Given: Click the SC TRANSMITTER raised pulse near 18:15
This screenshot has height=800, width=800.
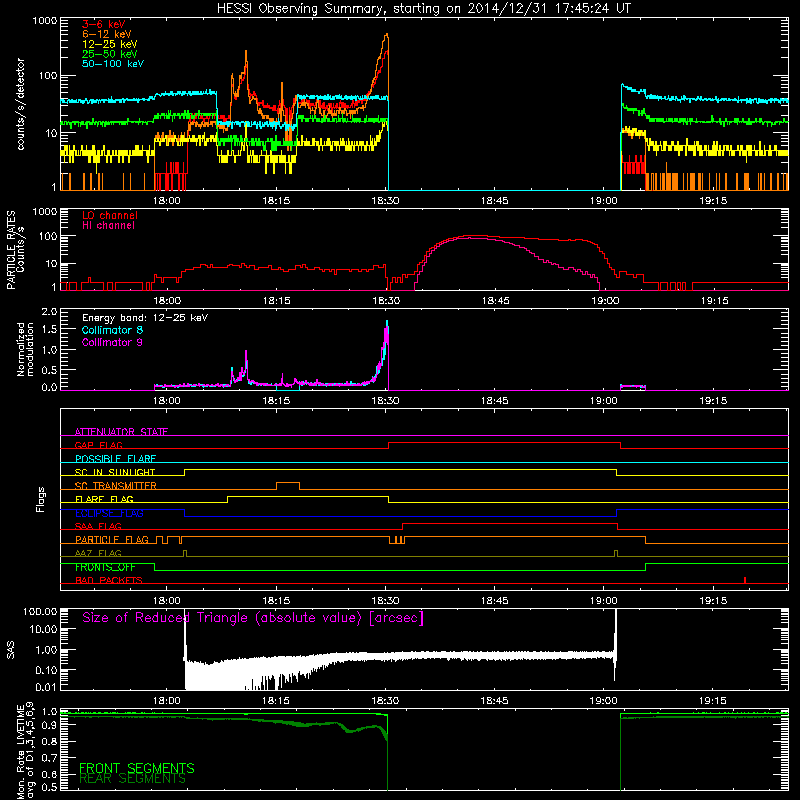Looking at the screenshot, I should point(288,485).
